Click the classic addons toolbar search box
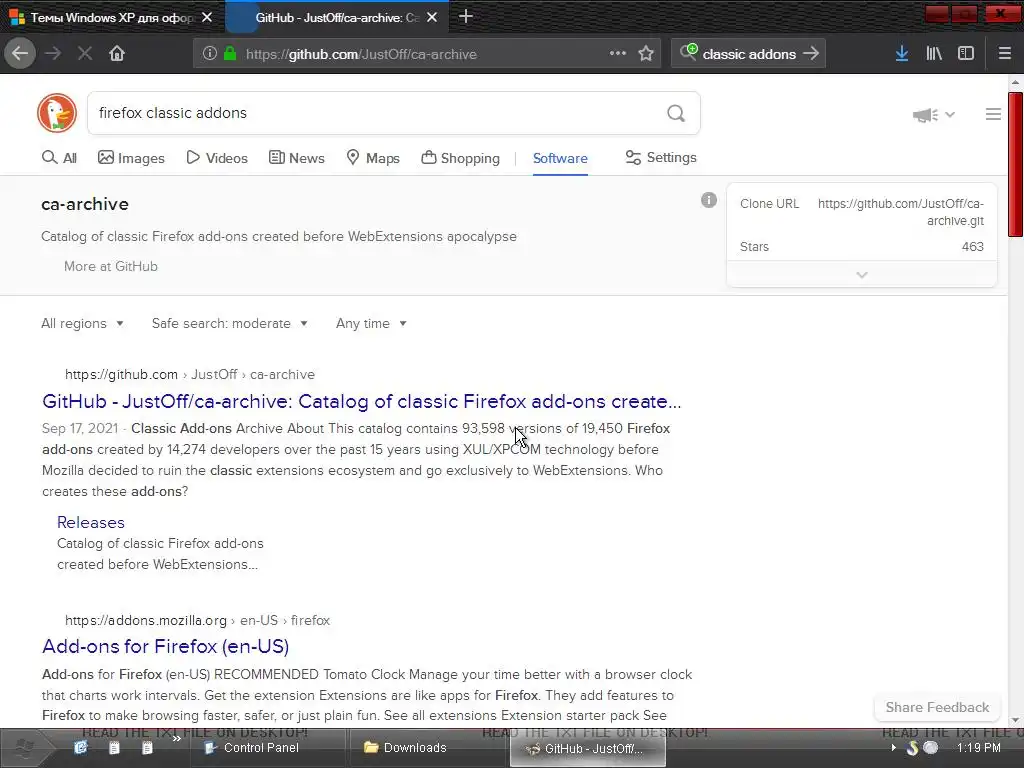This screenshot has height=768, width=1024. tap(748, 54)
